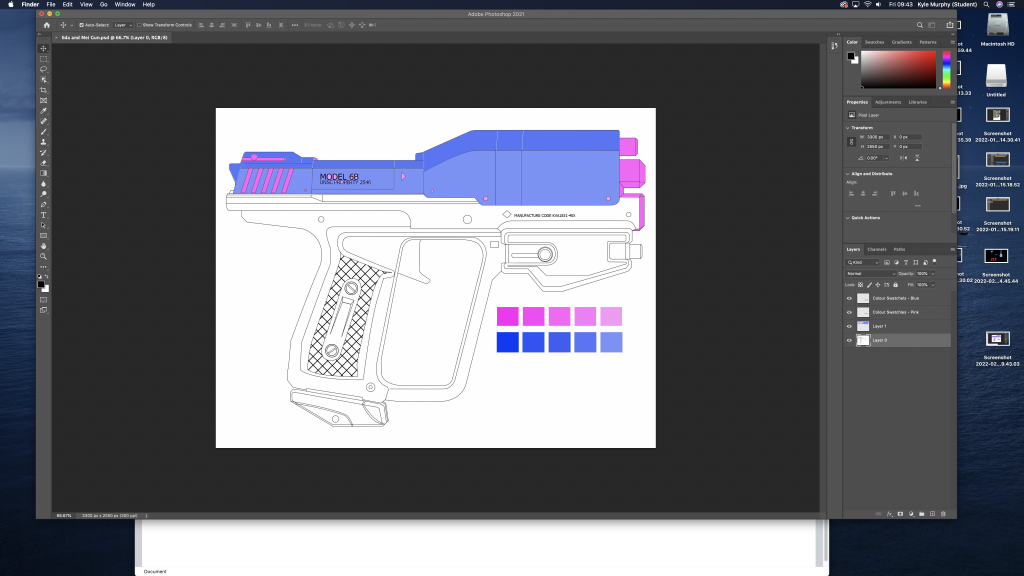The image size is (1024, 576).
Task: Open the Adjustments tab
Action: (x=888, y=102)
